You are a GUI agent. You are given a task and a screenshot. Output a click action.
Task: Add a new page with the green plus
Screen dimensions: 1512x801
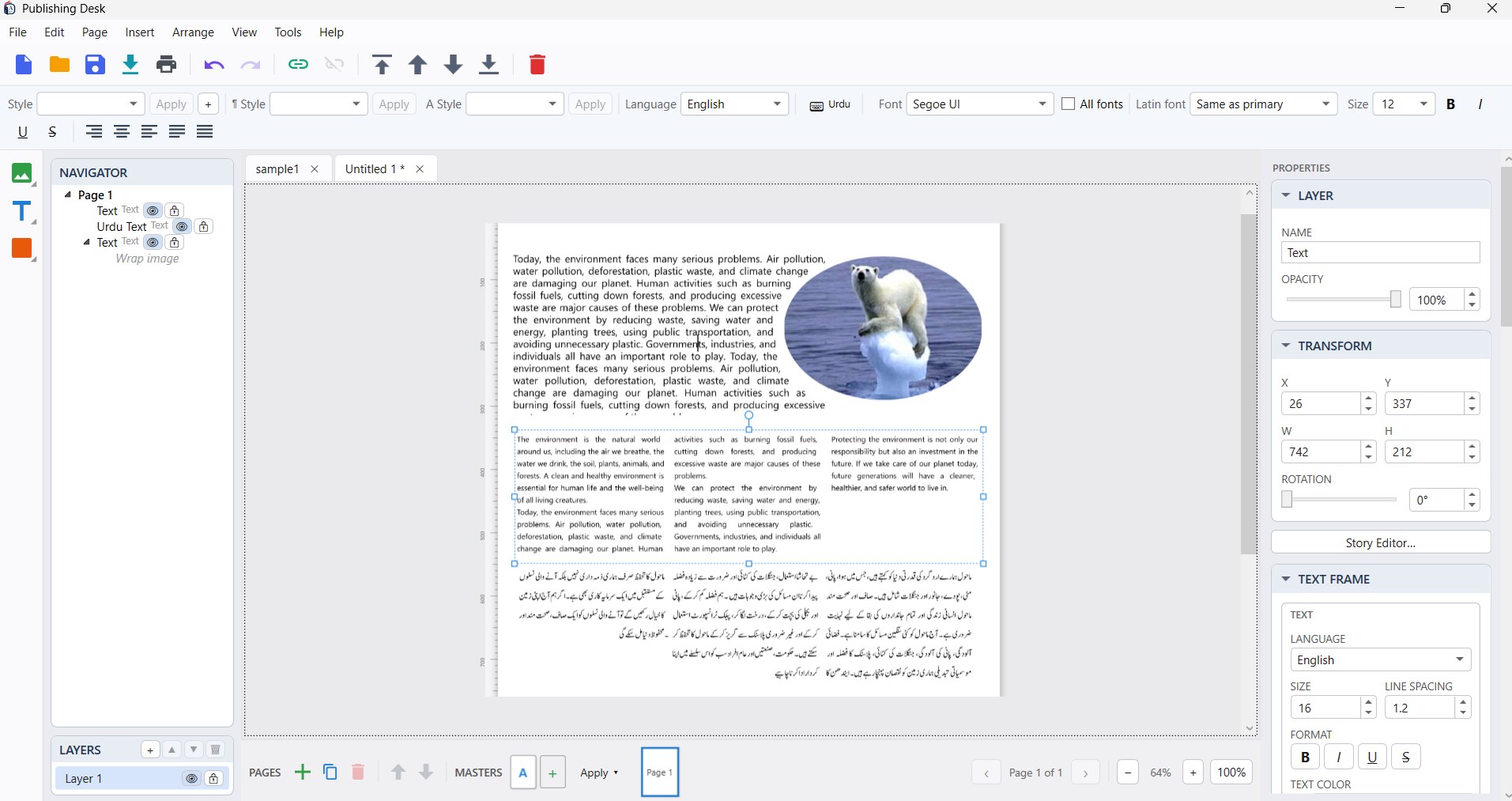302,773
